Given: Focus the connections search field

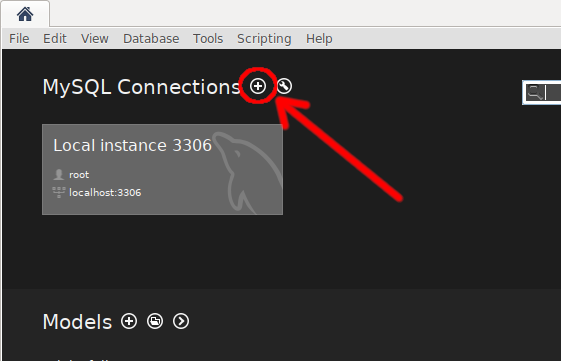Looking at the screenshot, I should pyautogui.click(x=542, y=93).
